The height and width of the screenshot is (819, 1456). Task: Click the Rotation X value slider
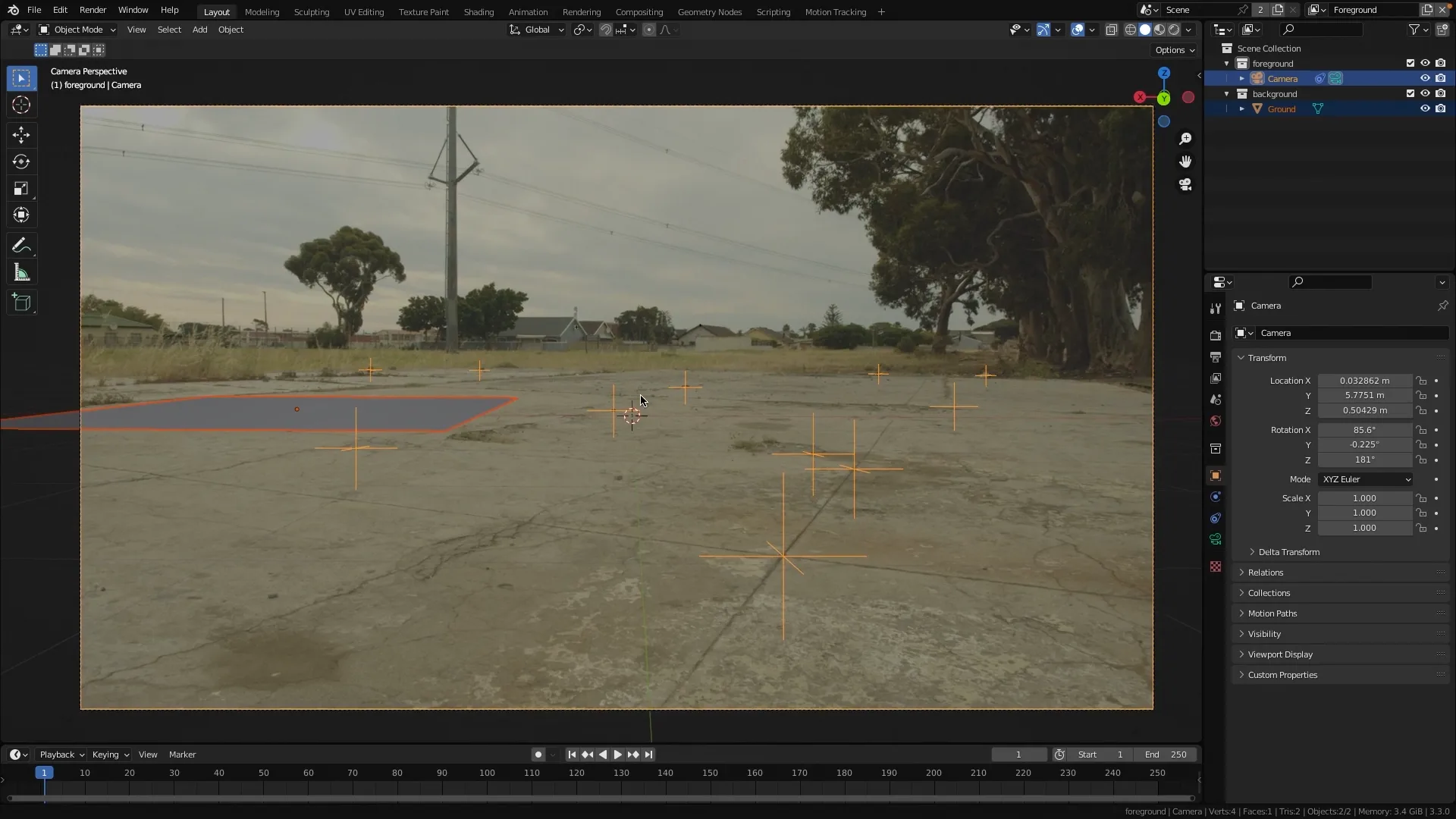coord(1365,430)
